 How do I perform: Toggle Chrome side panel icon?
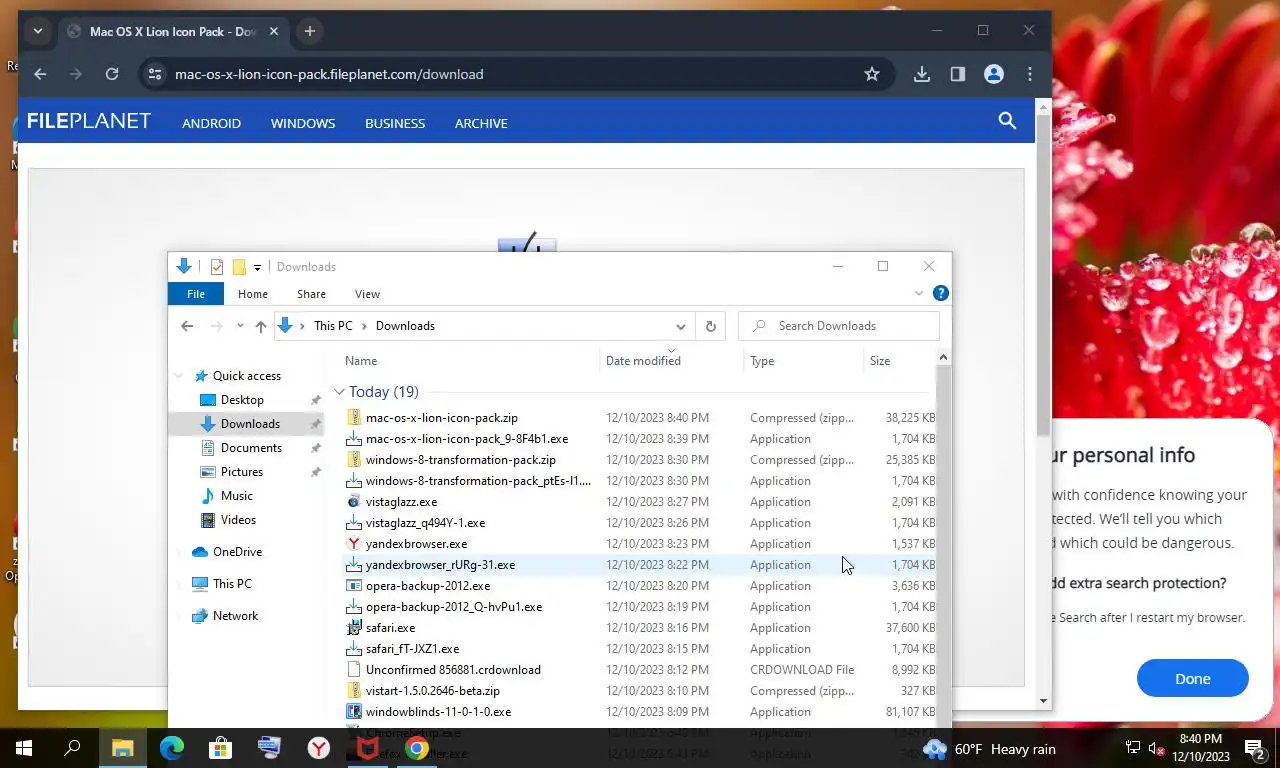[x=958, y=74]
